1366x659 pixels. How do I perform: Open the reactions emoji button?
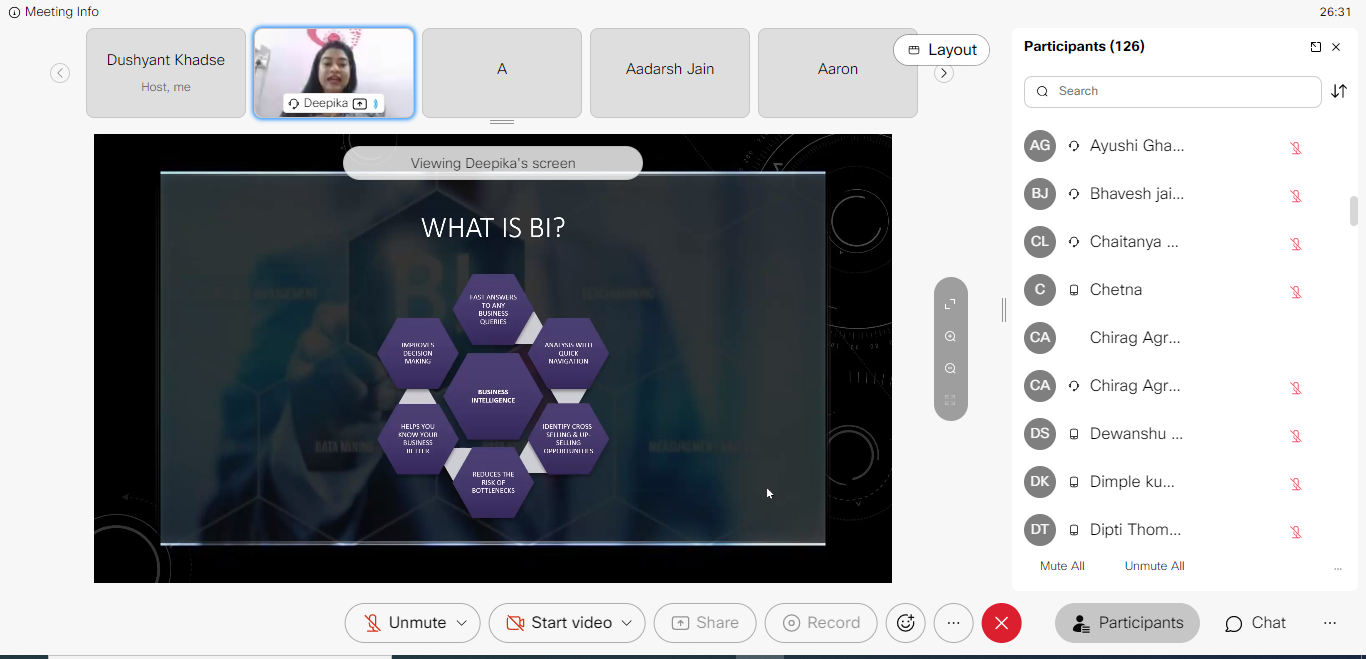click(x=906, y=623)
